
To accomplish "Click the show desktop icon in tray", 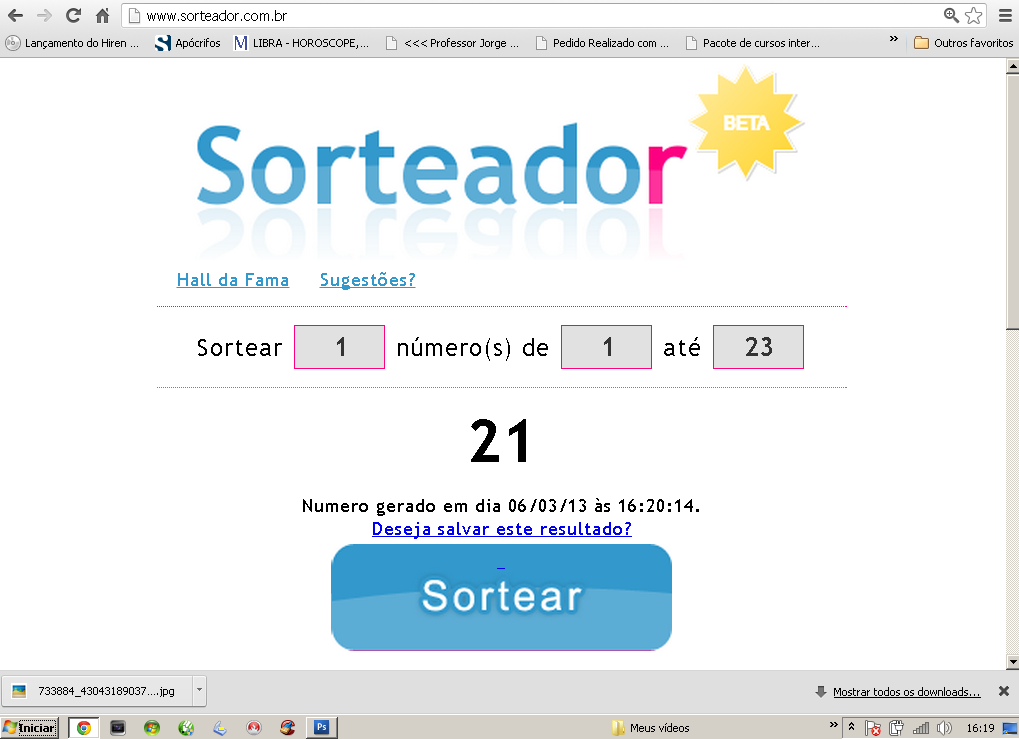I will pos(1010,729).
